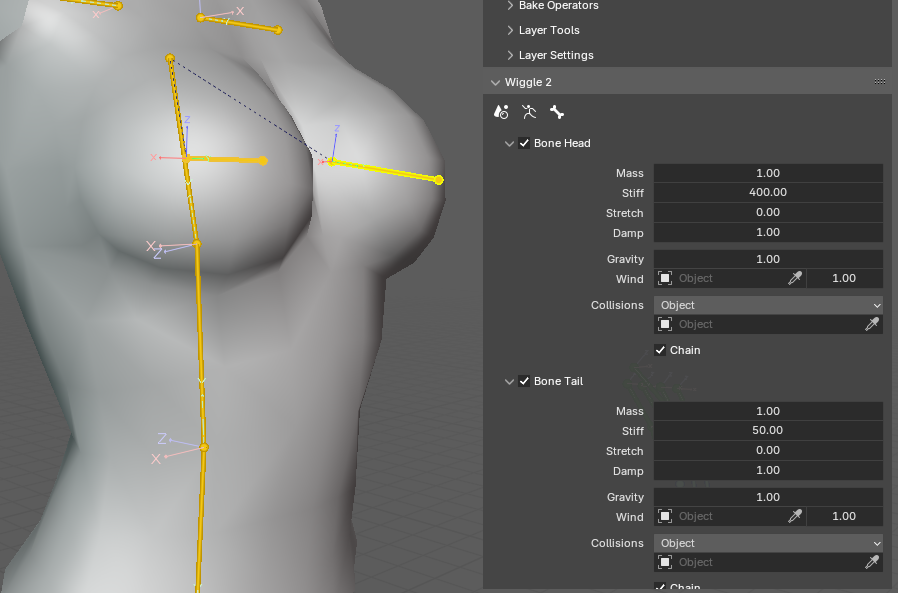Open Bone Head Collisions Object dropdown
This screenshot has height=593, width=898.
[x=768, y=305]
